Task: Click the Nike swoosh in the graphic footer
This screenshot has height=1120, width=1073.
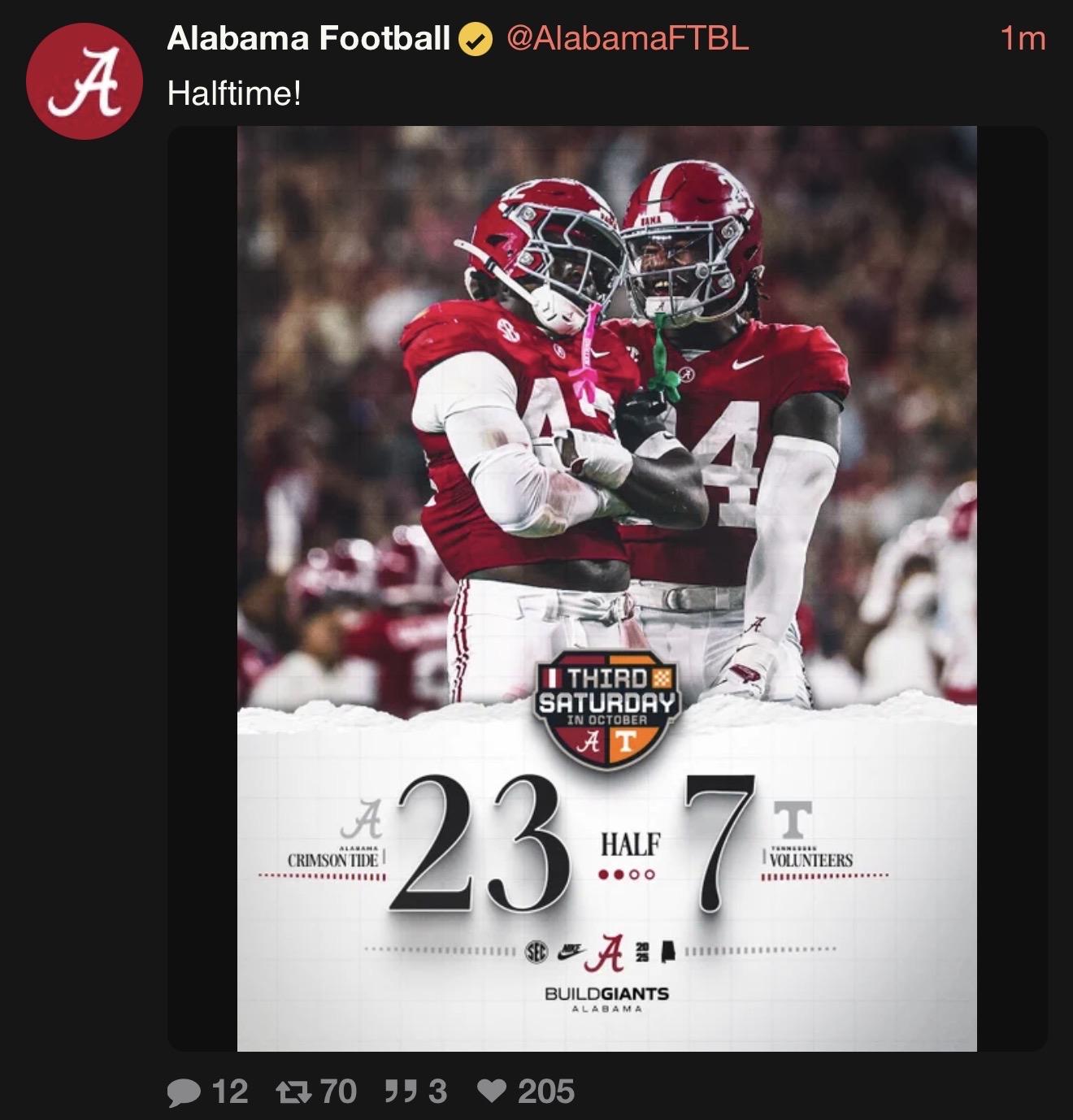Action: tap(571, 949)
